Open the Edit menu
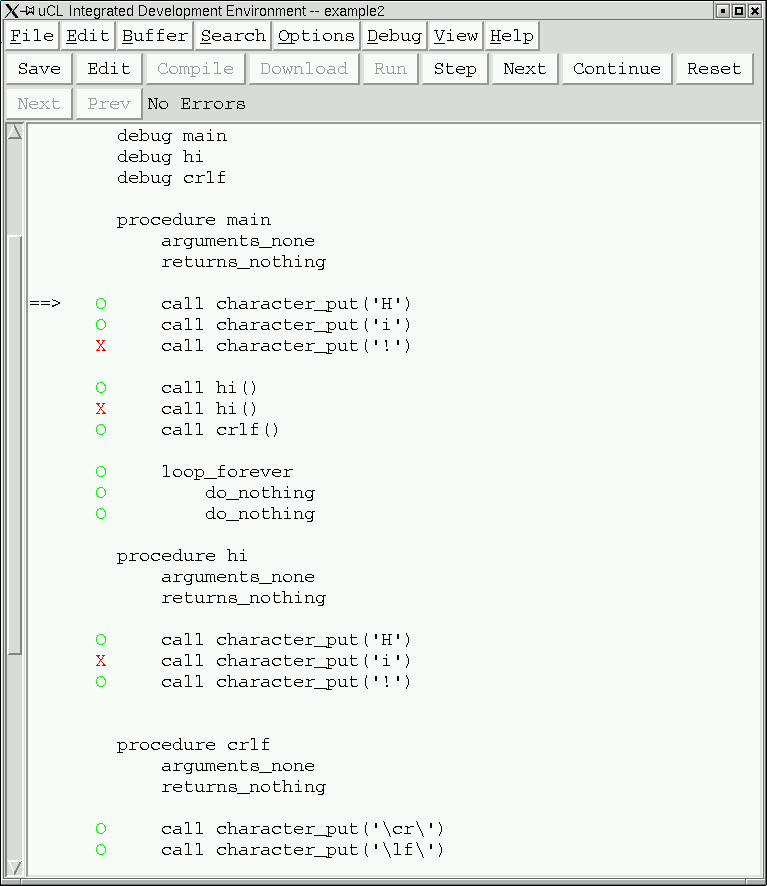The height and width of the screenshot is (886, 767). (88, 36)
